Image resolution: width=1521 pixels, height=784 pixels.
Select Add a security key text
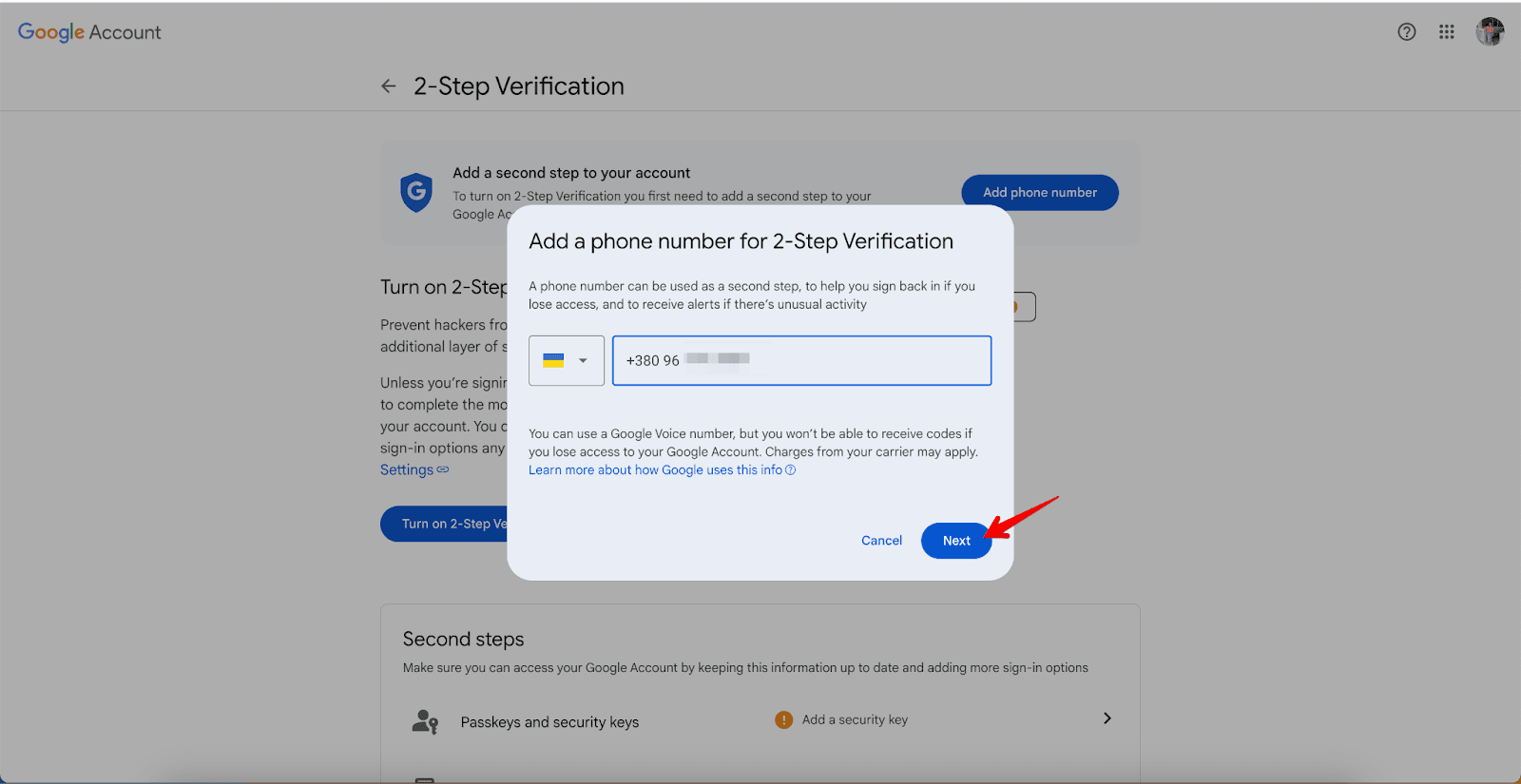point(855,720)
